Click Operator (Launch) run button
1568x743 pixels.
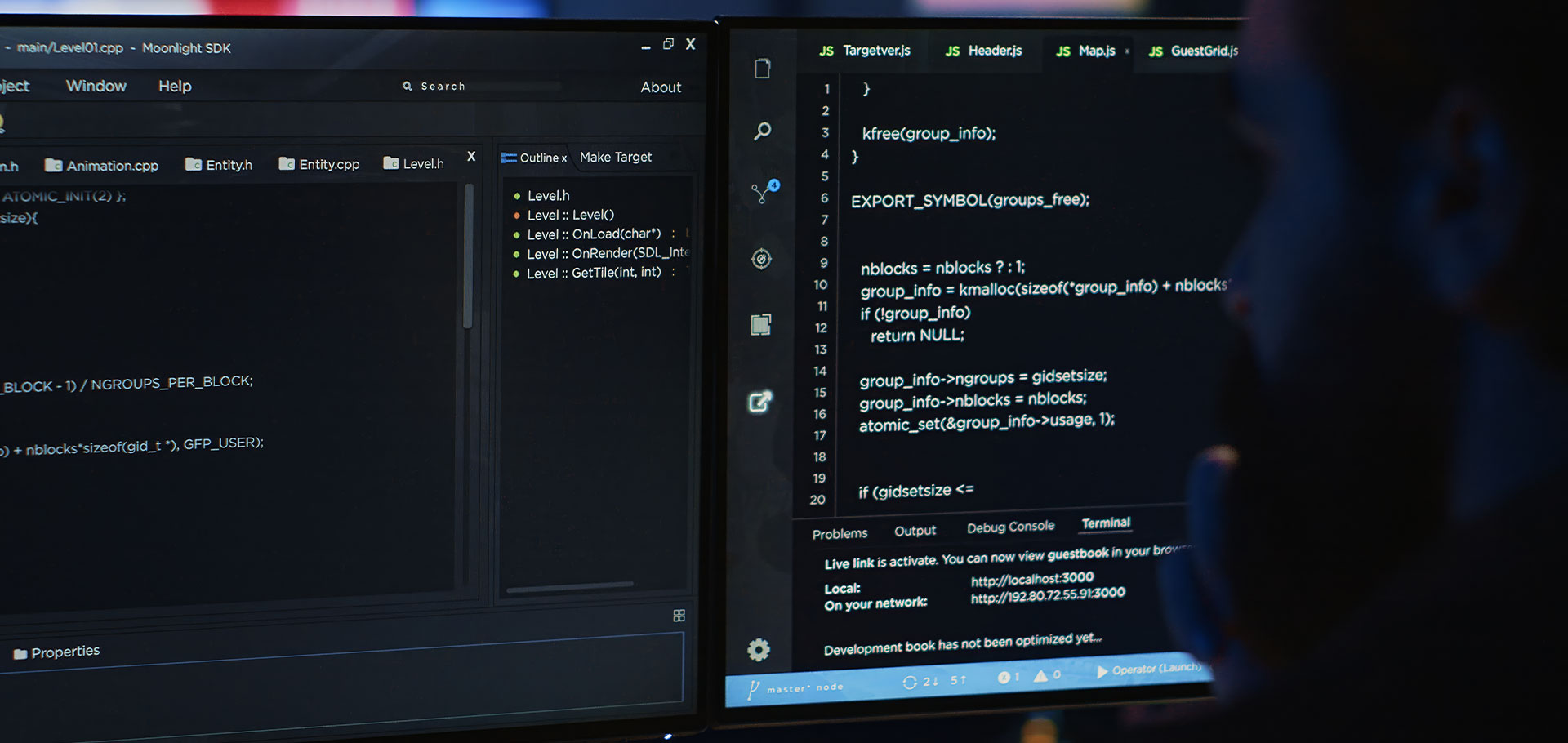[x=1148, y=670]
